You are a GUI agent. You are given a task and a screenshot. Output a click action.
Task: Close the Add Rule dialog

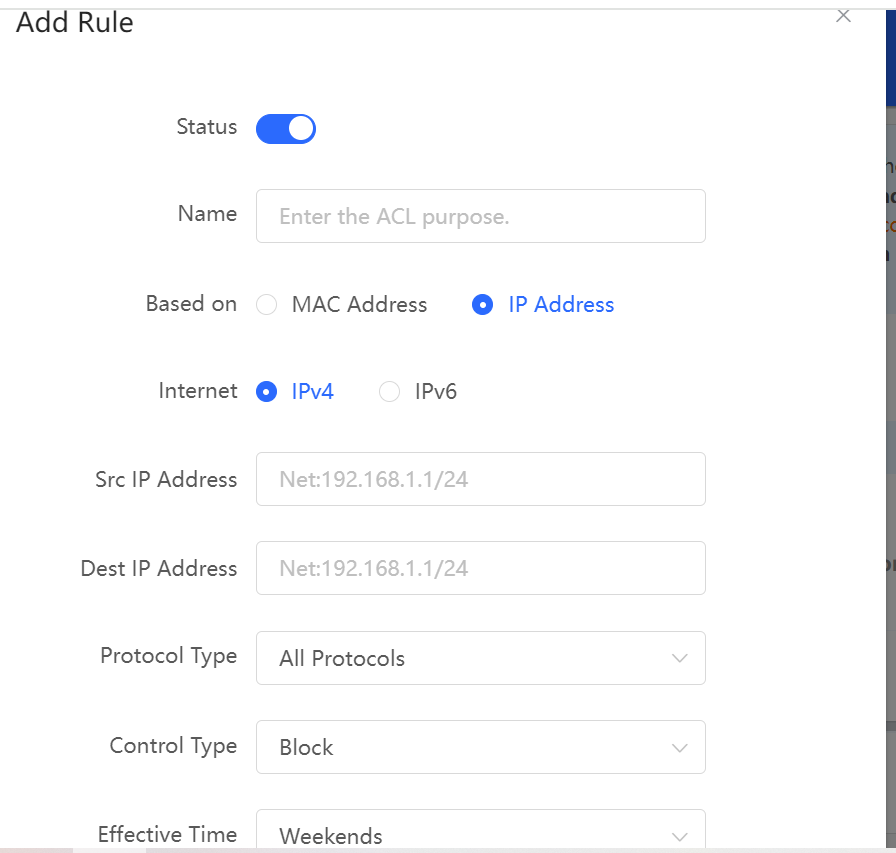pos(843,16)
